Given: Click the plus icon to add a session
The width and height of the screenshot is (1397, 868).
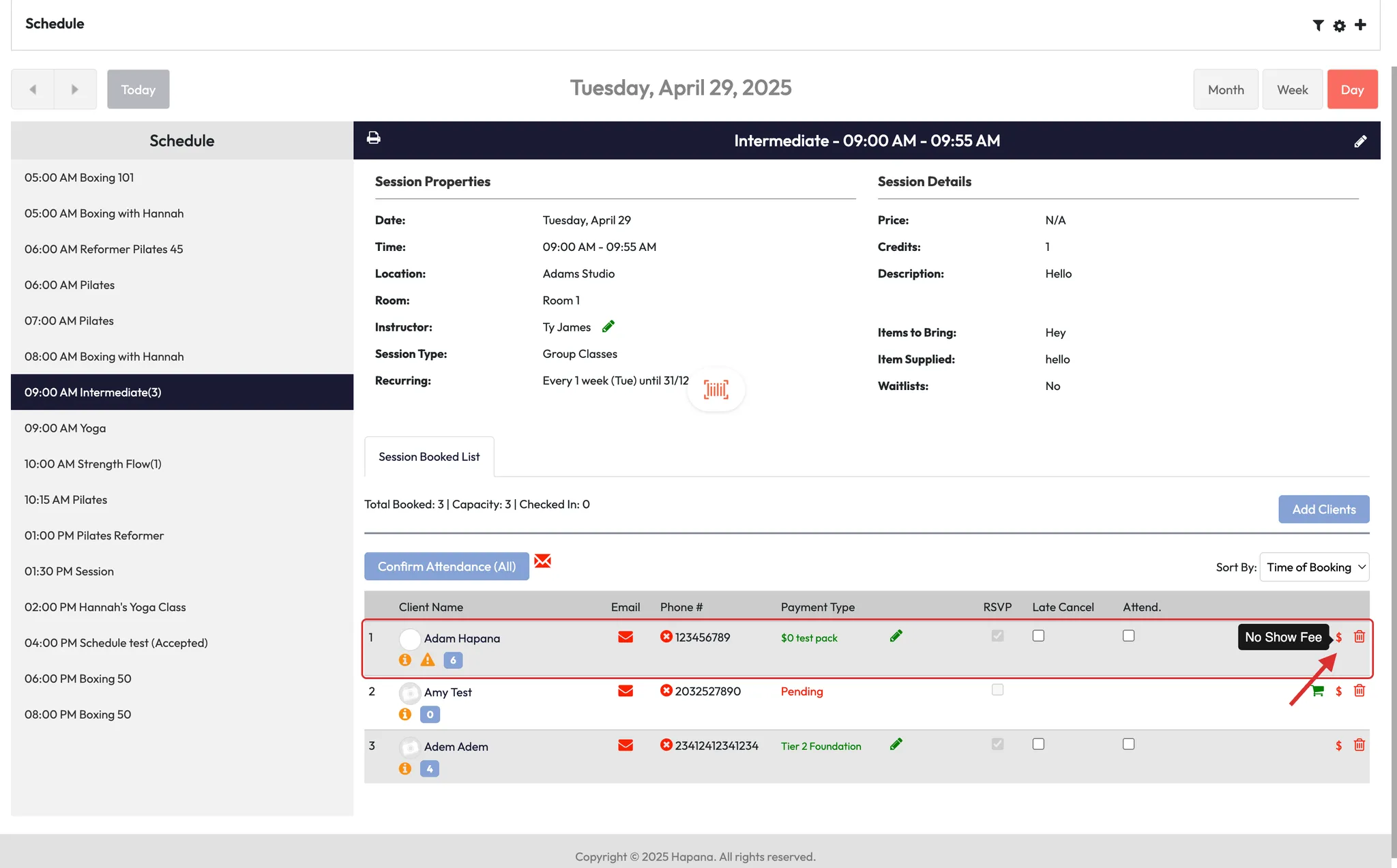Looking at the screenshot, I should 1360,25.
